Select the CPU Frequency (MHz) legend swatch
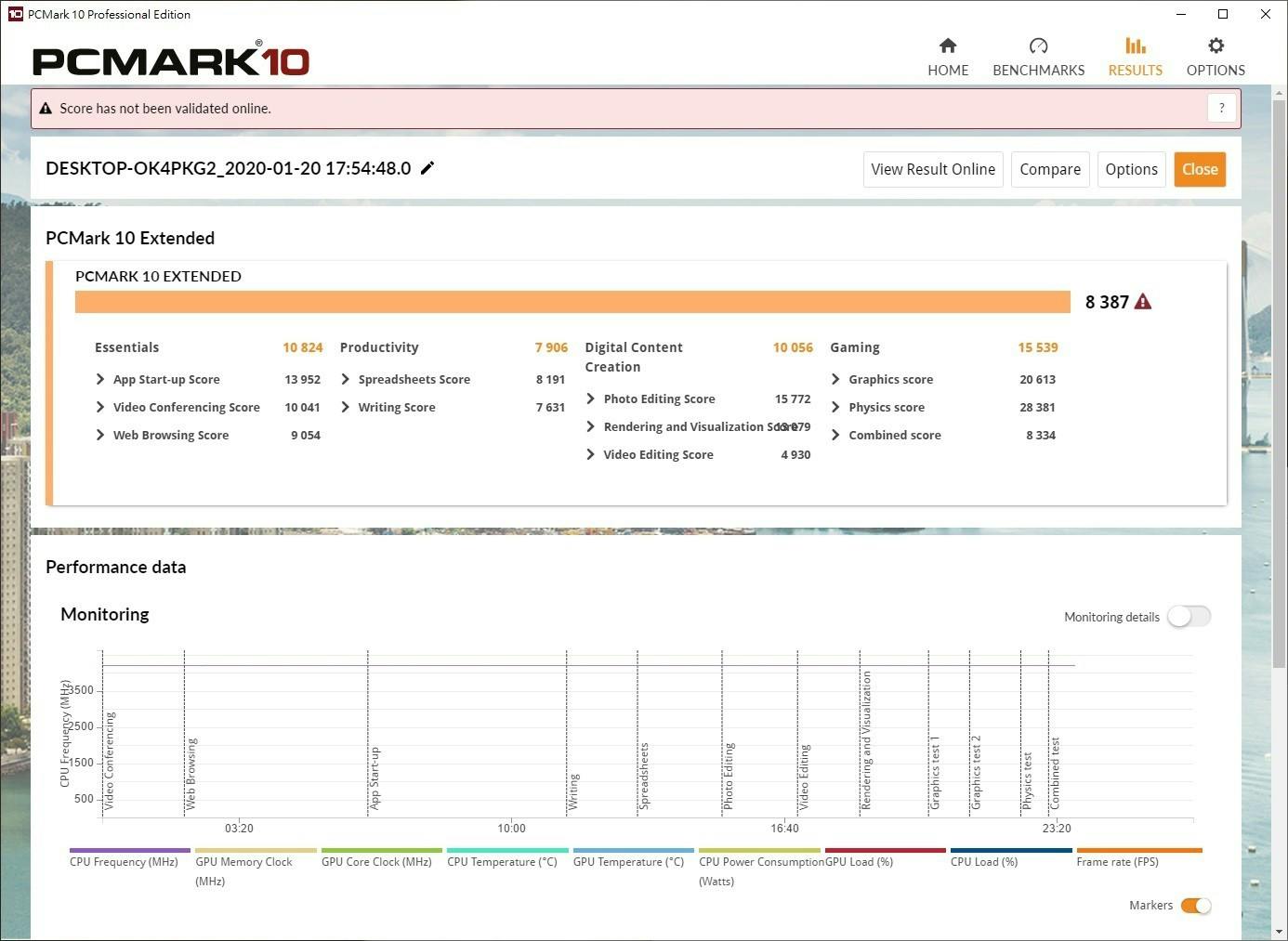This screenshot has width=1288, height=941. click(129, 850)
